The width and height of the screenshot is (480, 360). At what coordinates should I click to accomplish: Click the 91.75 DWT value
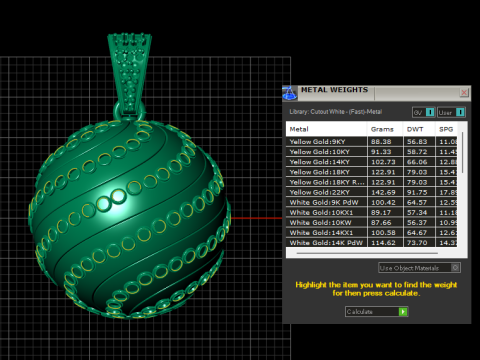coord(417,192)
